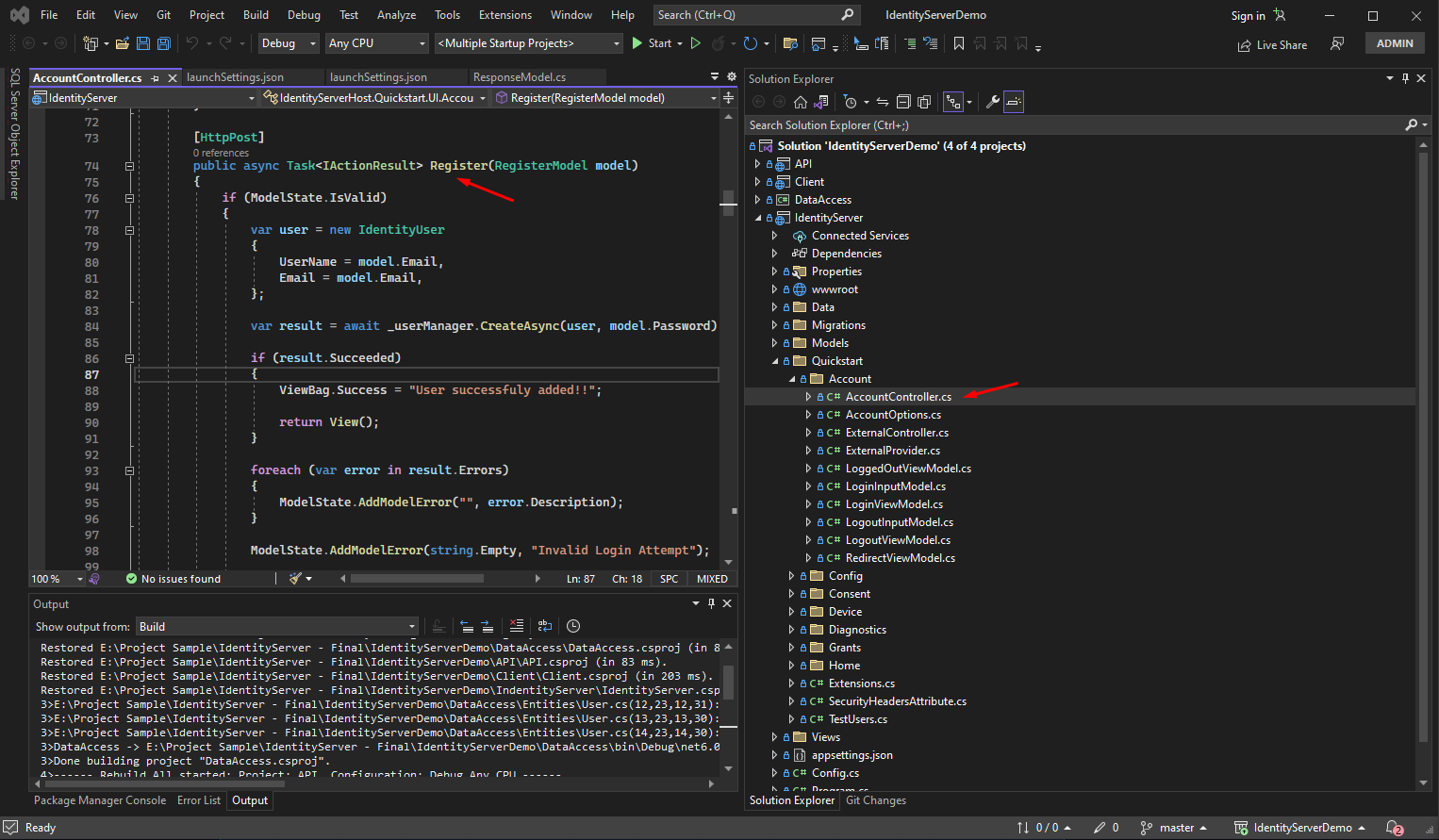
Task: Open the Save All files icon
Action: (x=163, y=43)
